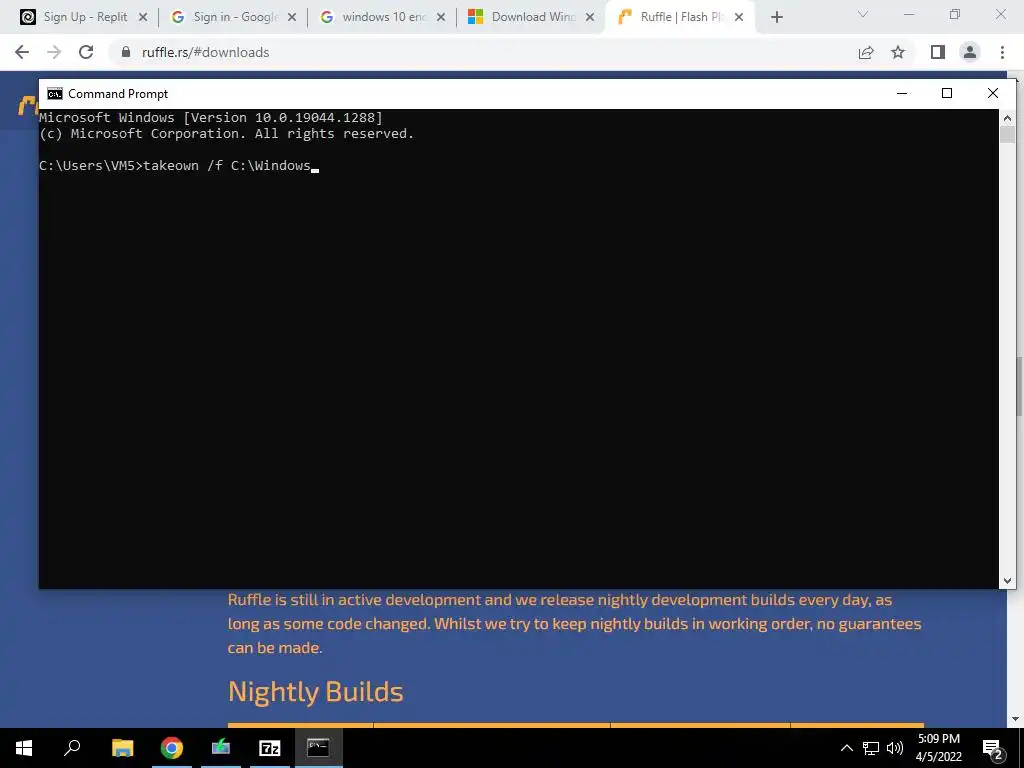Open the green arrow app in taskbar
This screenshot has height=768, width=1024.
[x=221, y=748]
